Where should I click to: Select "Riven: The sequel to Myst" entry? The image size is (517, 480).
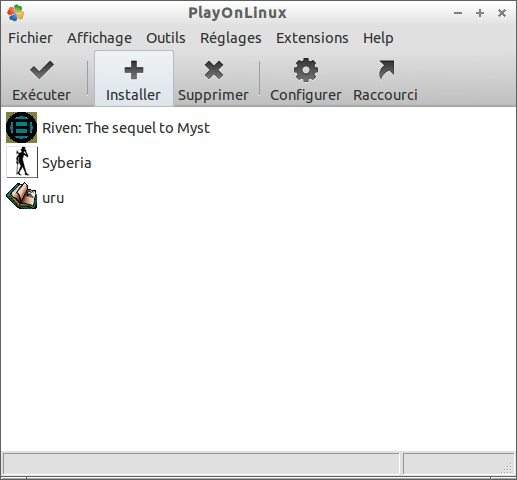click(x=126, y=128)
